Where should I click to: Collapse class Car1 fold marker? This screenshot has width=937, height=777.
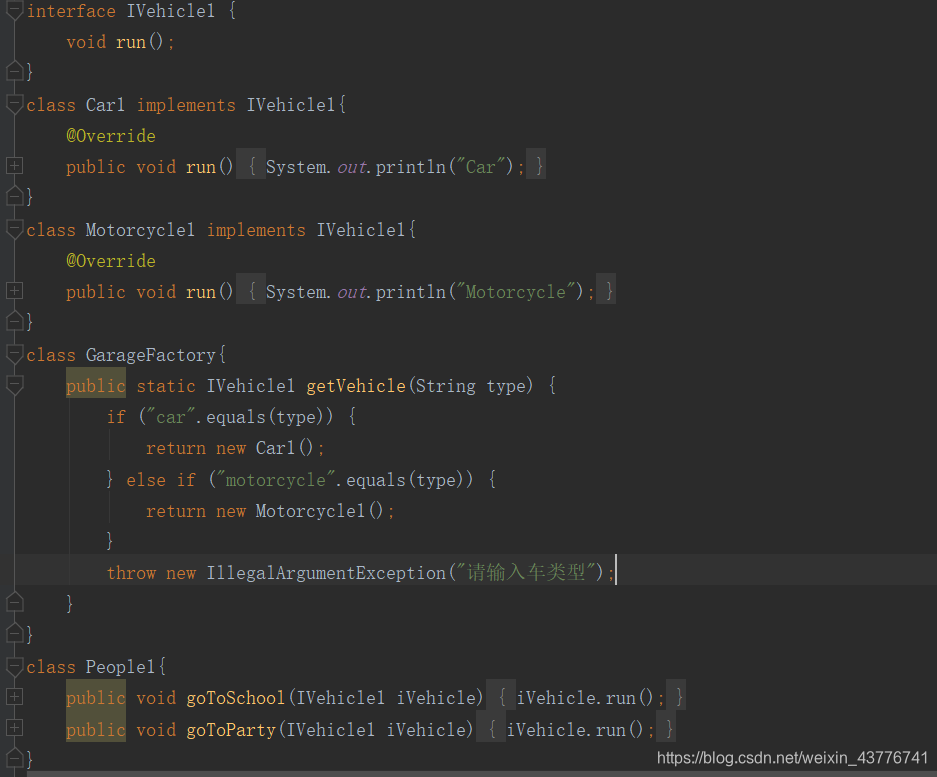[14, 104]
